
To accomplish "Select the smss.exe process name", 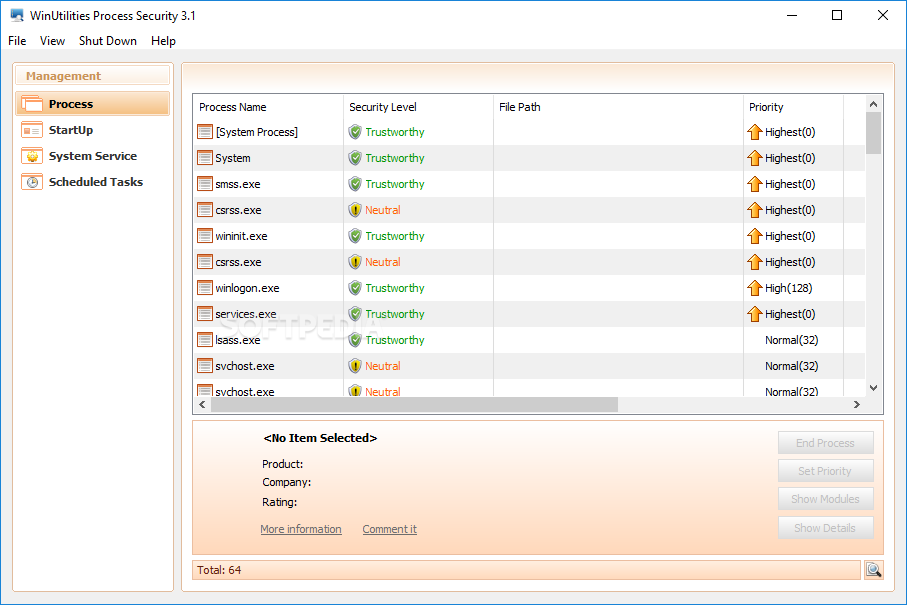I will coord(238,184).
